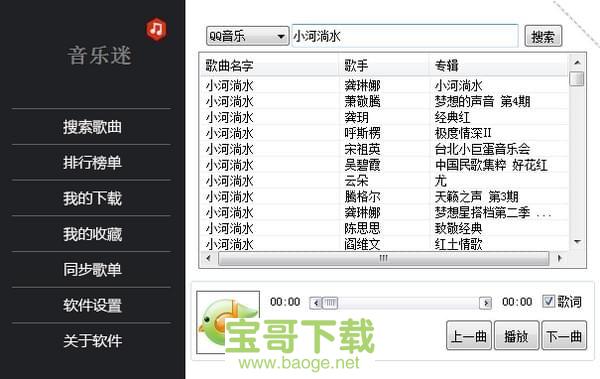
Task: Click the progress bar right arrow
Action: point(486,303)
